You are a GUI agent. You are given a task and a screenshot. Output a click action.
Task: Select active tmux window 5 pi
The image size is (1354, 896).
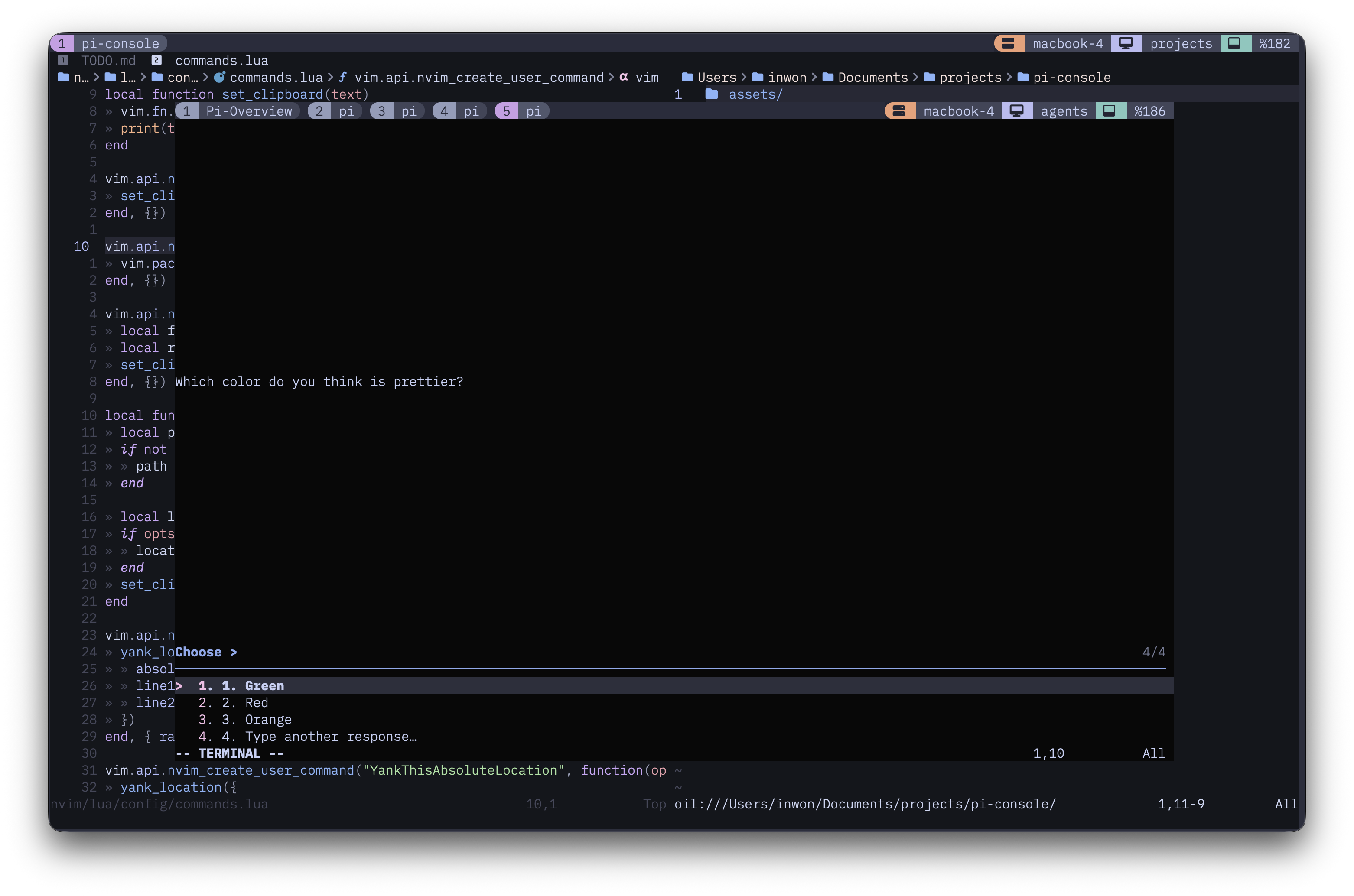point(522,111)
